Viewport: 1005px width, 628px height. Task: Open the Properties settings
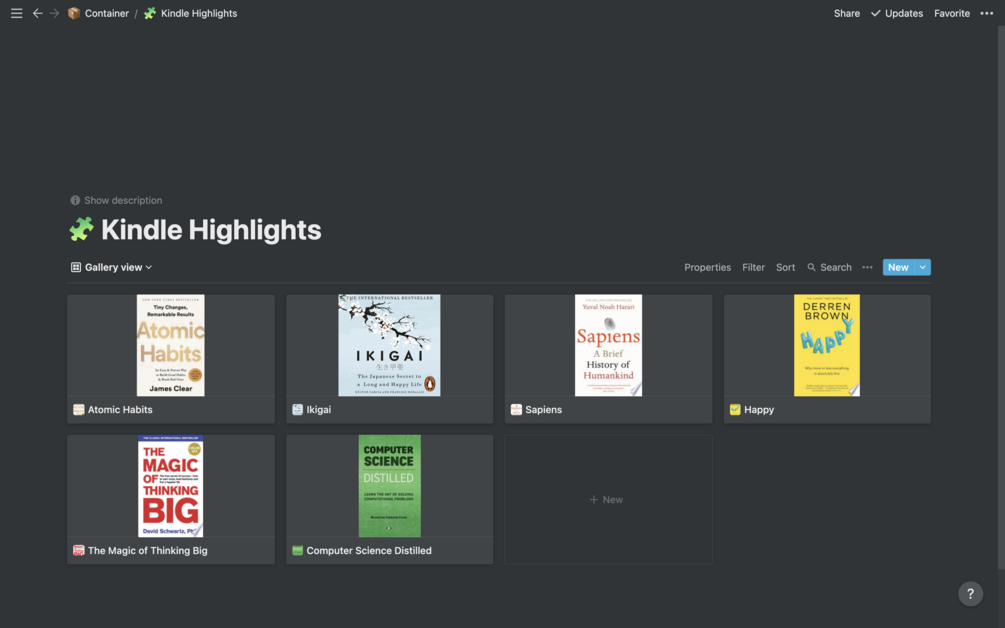coord(708,267)
